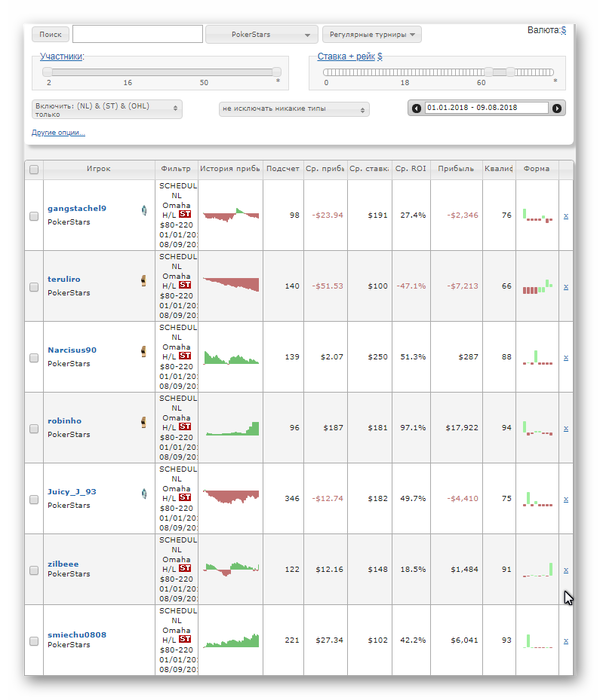Screen dimensions: 600x700
Task: Click the form chart in zilbeee row
Action: 538,570
